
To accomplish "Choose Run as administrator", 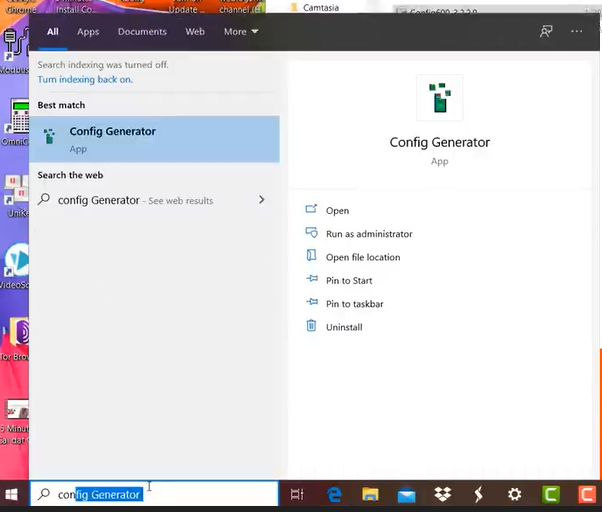I will [x=369, y=234].
